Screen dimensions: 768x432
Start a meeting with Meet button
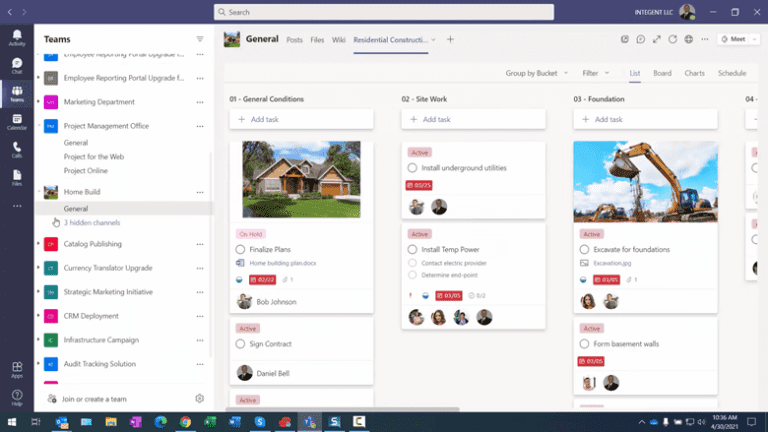coord(733,39)
